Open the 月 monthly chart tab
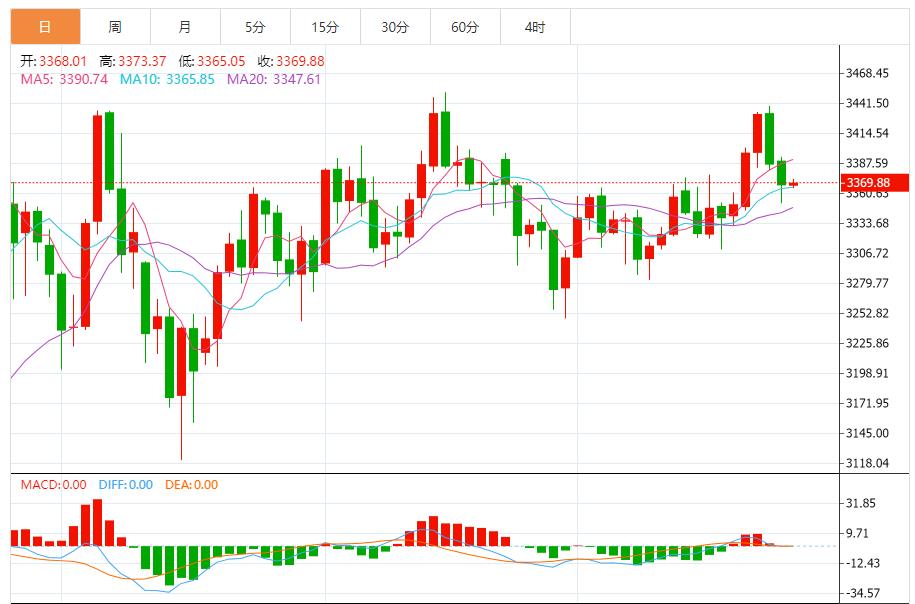This screenshot has width=915, height=604. click(185, 27)
